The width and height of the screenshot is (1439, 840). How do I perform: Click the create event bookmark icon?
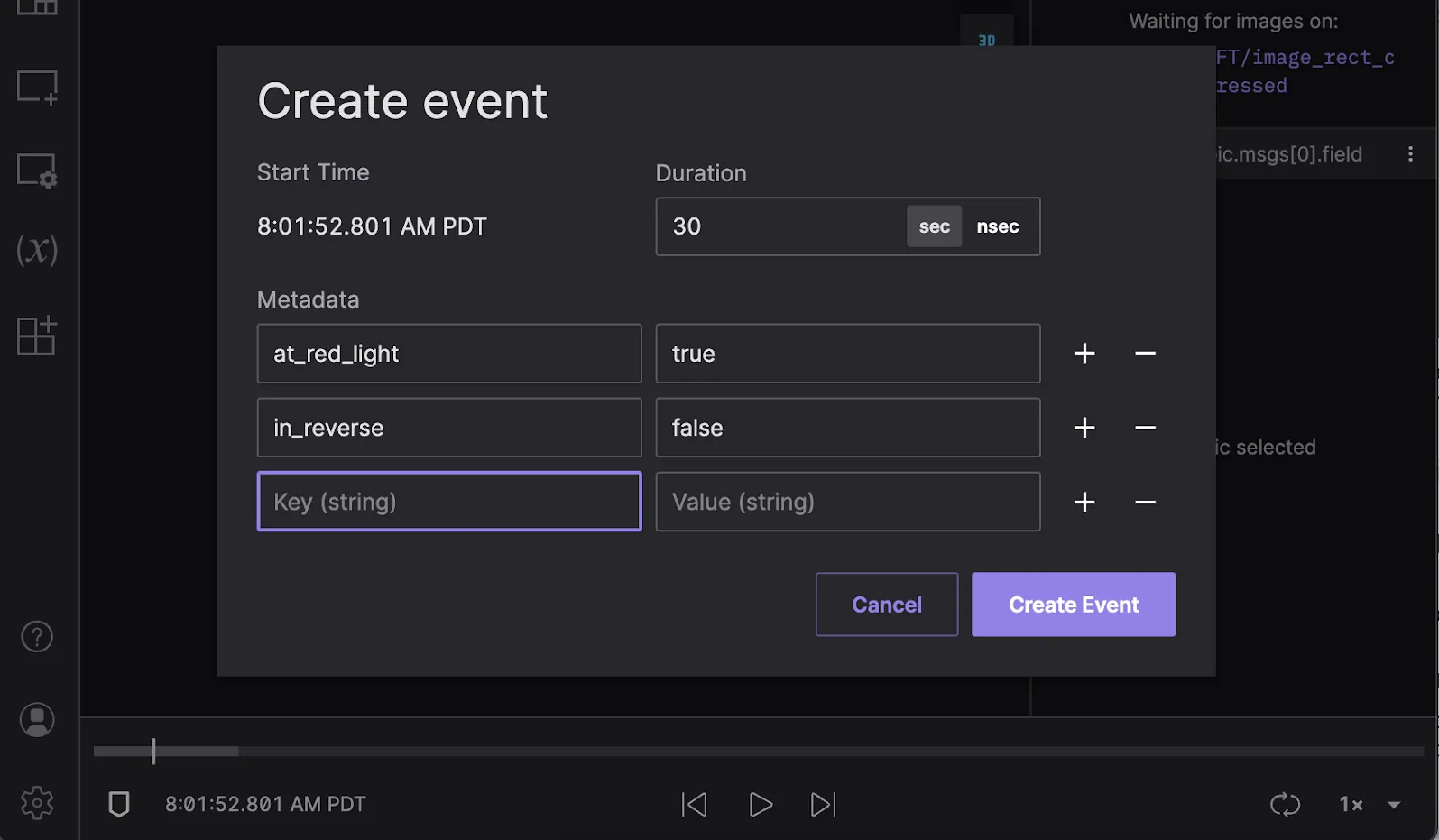point(119,804)
